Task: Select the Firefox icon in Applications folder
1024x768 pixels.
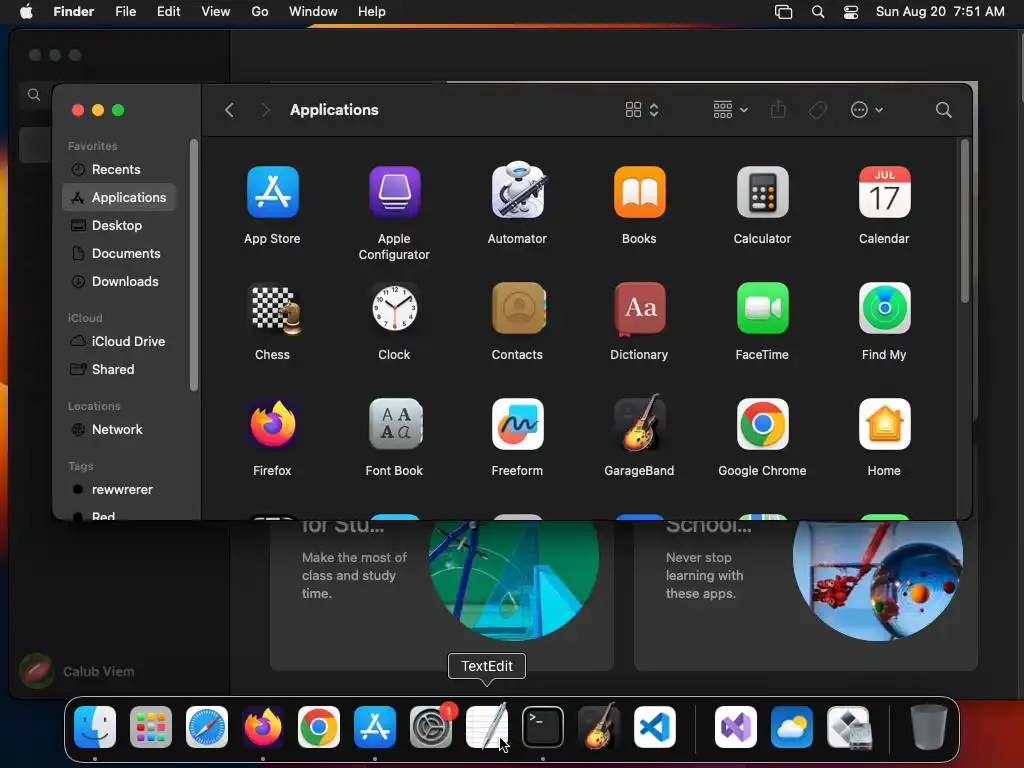Action: click(x=272, y=424)
